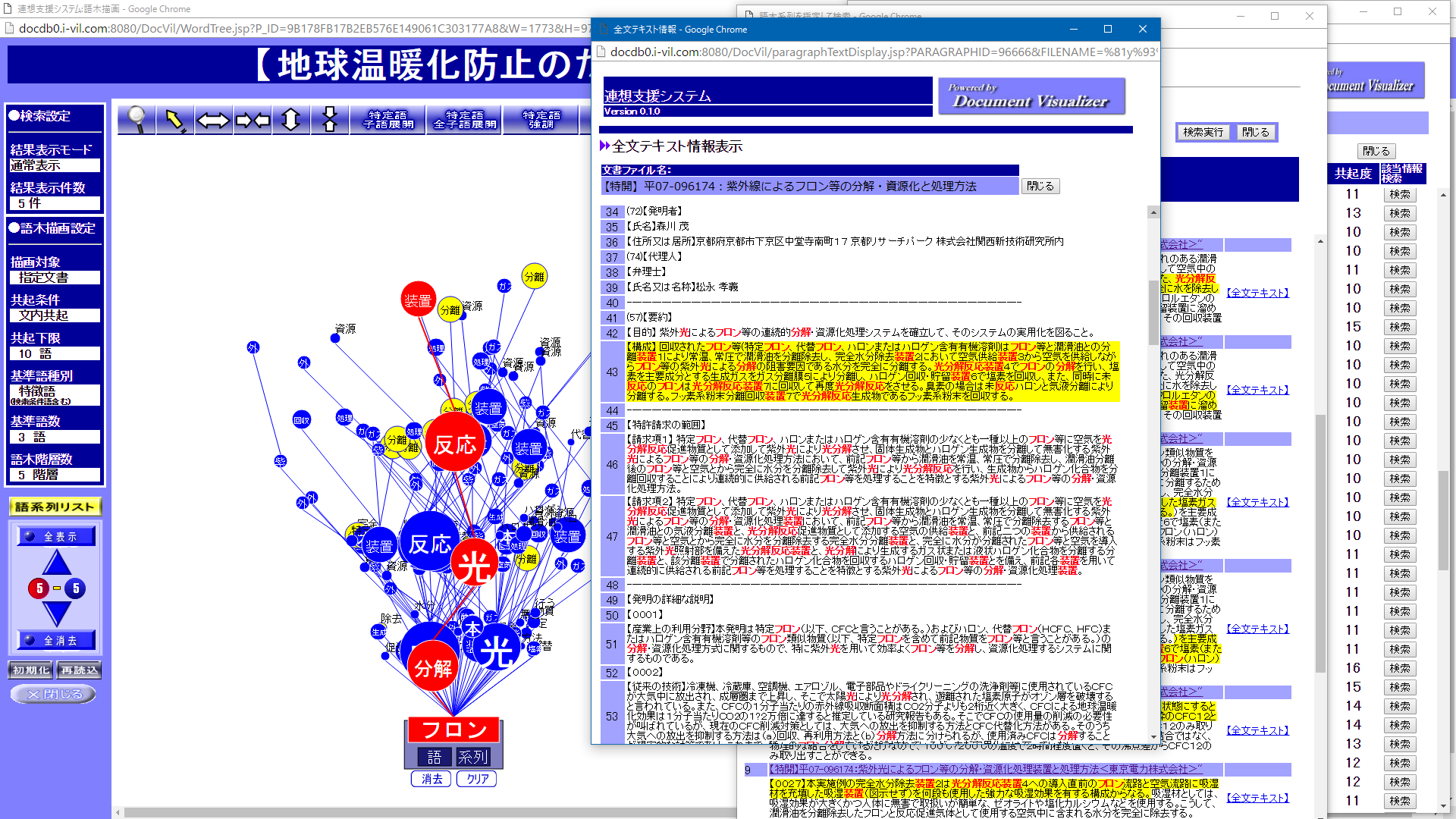This screenshot has height=819, width=1456.
Task: Click the first 検索 button in 共起度 list
Action: click(1400, 194)
